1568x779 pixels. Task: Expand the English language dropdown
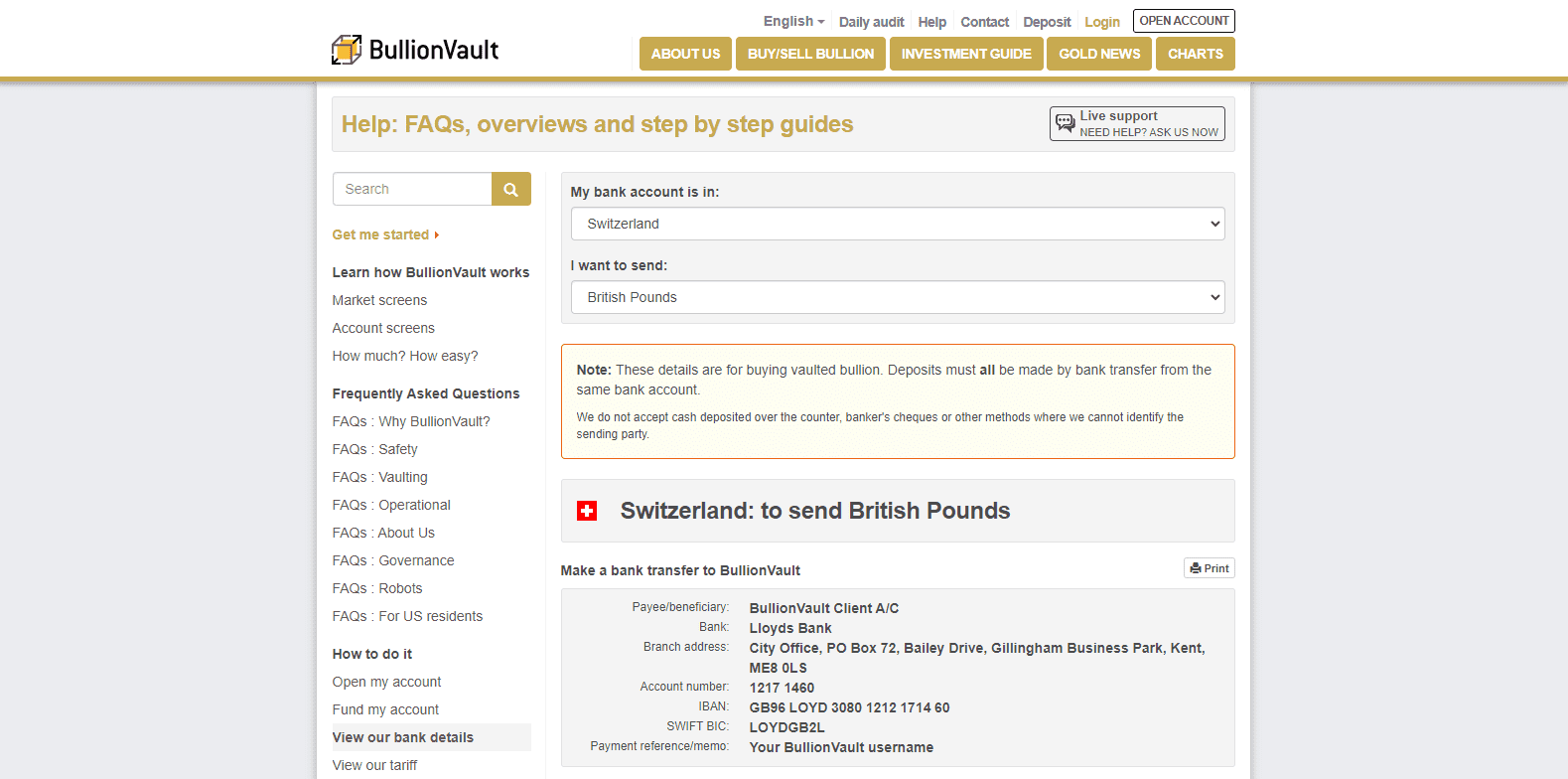(793, 22)
